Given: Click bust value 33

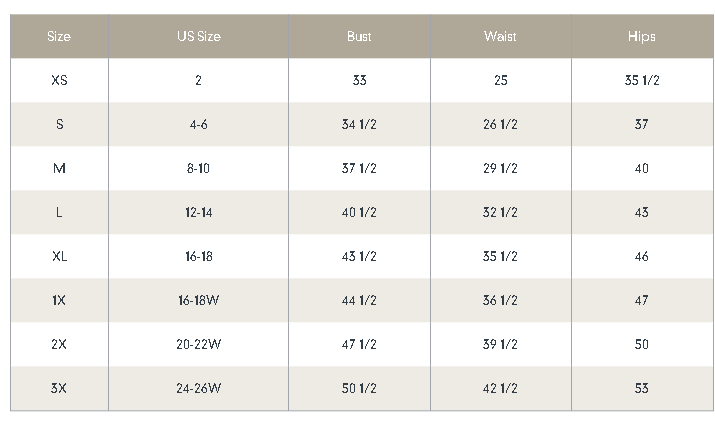Looking at the screenshot, I should coord(359,81).
